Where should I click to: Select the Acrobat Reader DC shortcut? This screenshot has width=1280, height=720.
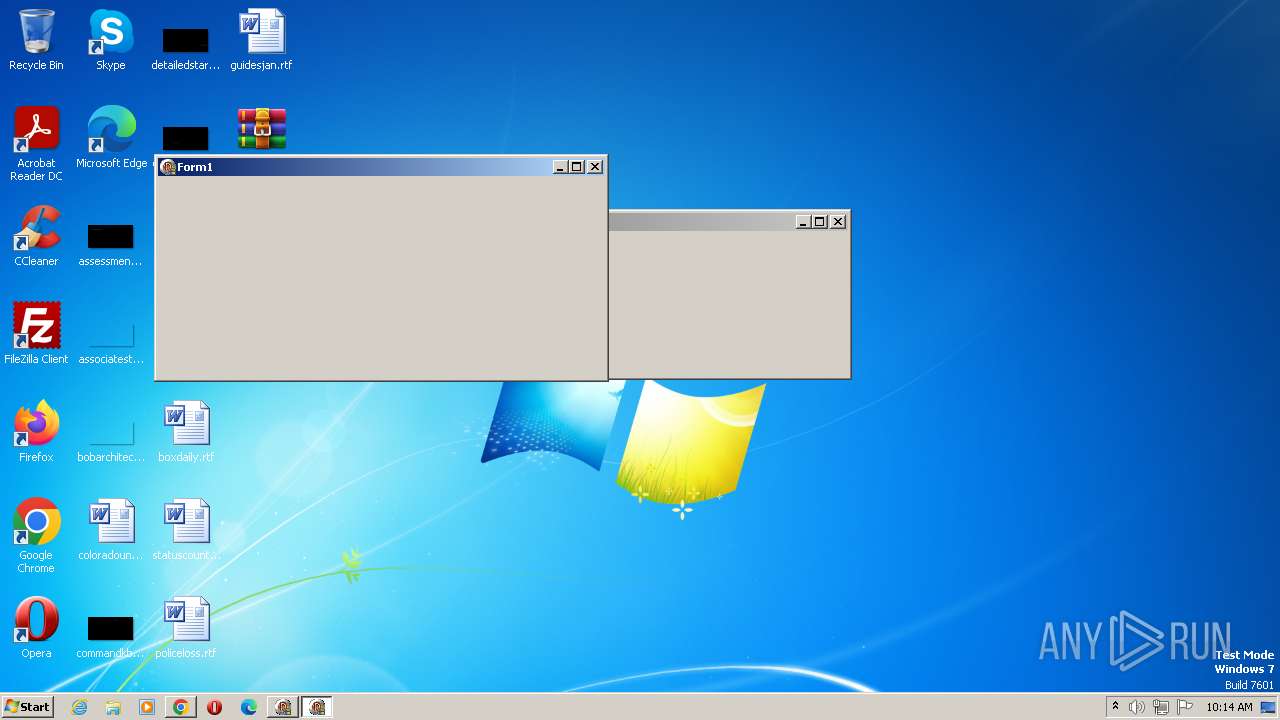36,144
